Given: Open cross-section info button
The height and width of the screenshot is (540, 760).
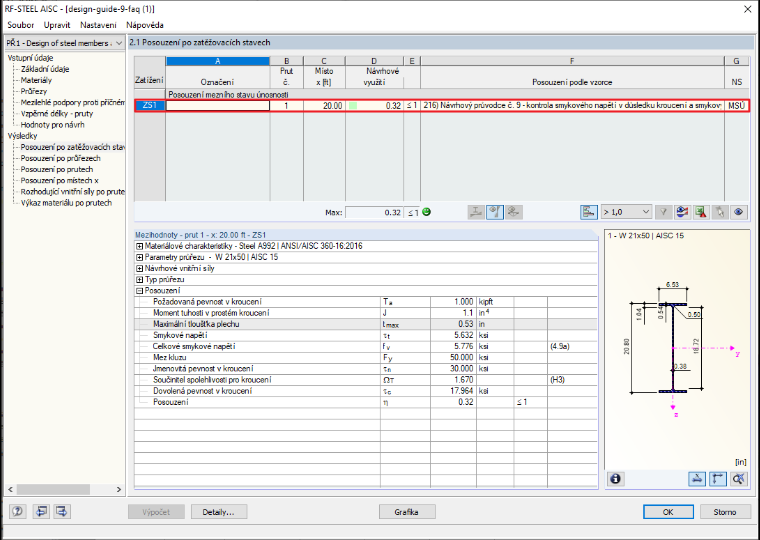Looking at the screenshot, I should [616, 479].
